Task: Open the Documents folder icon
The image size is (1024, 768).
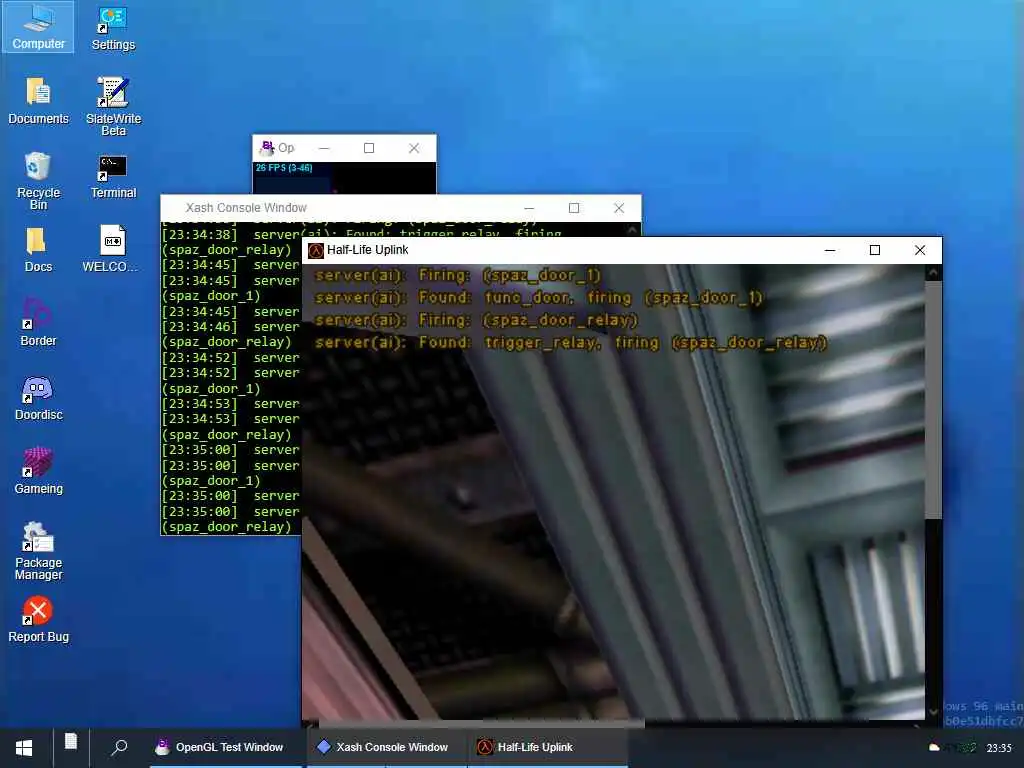Action: coord(38,101)
